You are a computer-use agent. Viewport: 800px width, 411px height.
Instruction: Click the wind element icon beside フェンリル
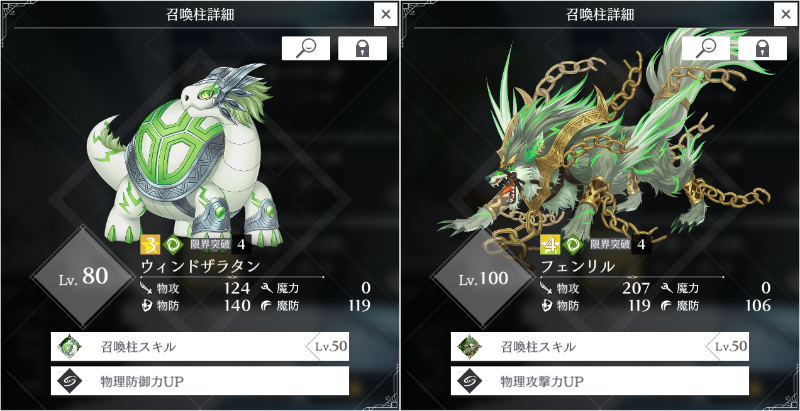pos(574,245)
